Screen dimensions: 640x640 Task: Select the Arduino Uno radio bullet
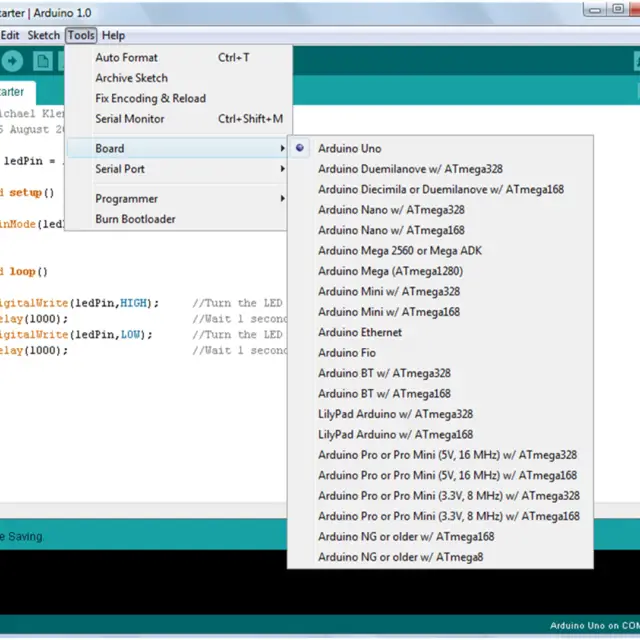[300, 149]
